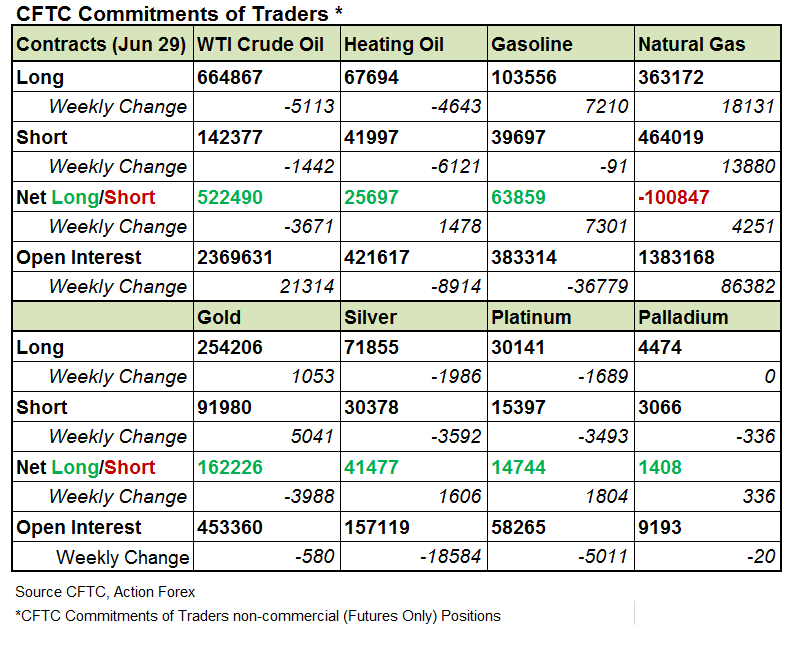Select Palladium long value 4474

click(661, 347)
